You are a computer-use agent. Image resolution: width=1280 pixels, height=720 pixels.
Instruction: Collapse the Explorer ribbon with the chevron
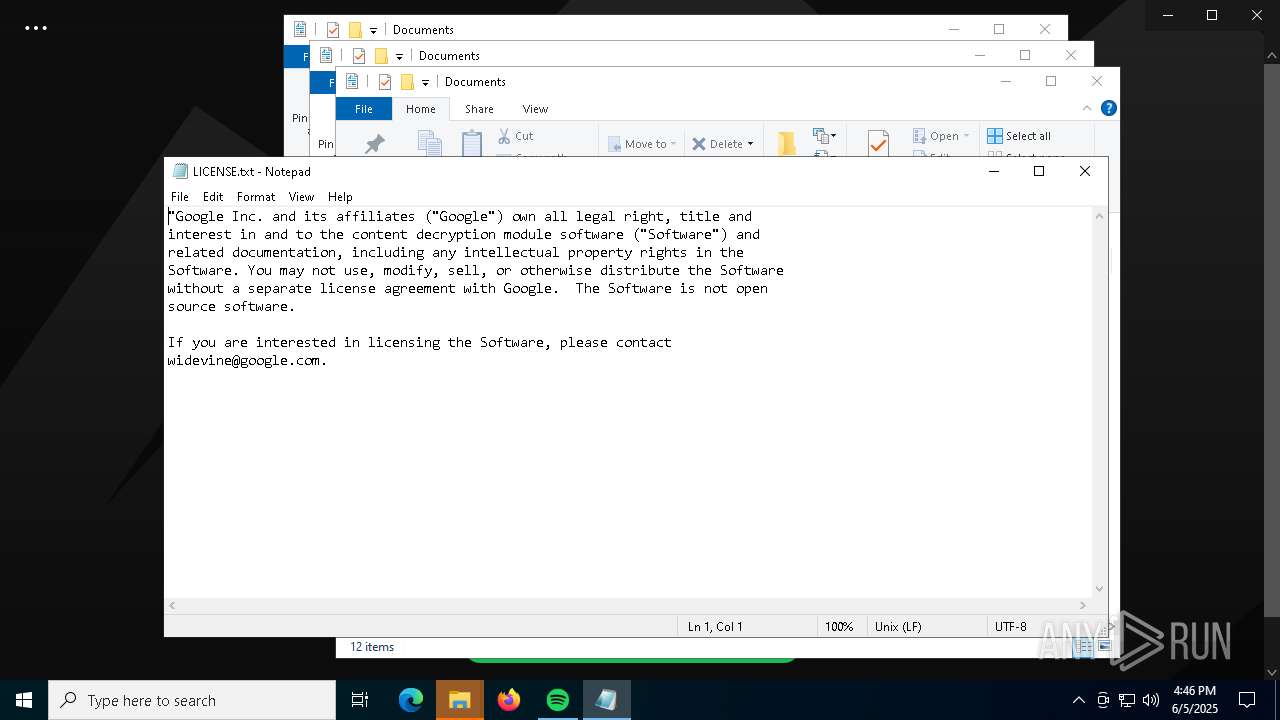(1087, 108)
